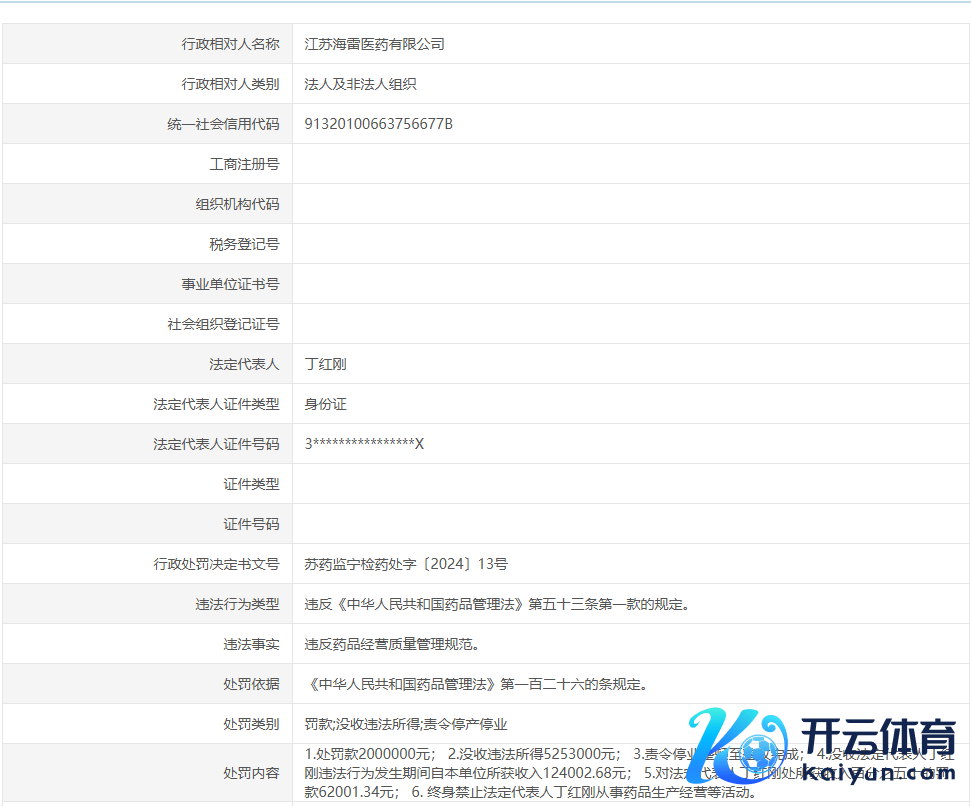The height and width of the screenshot is (806, 971).
Task: Click the Kaiyun watermark logo icon
Action: [x=737, y=751]
